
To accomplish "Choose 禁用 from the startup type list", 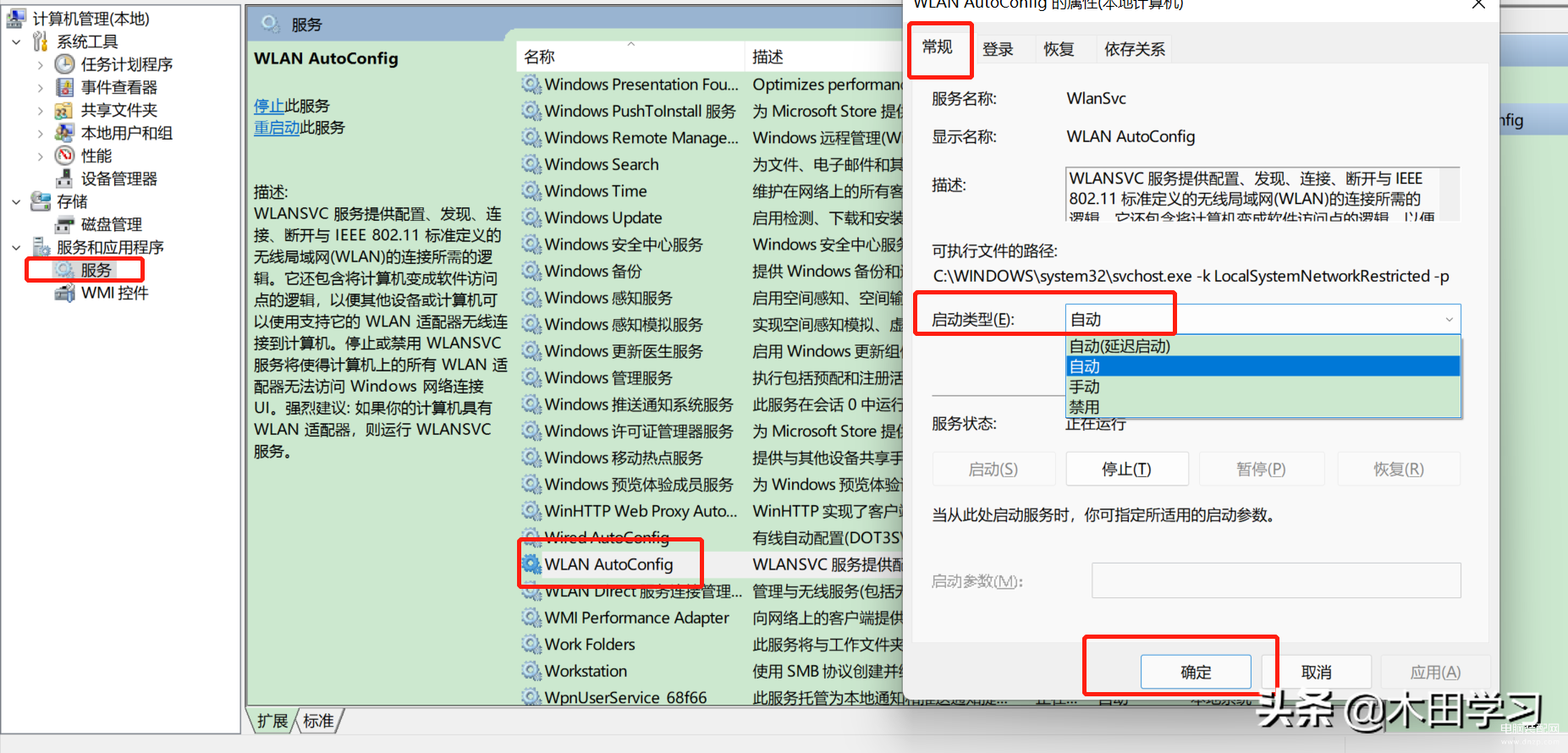I will click(x=1263, y=407).
